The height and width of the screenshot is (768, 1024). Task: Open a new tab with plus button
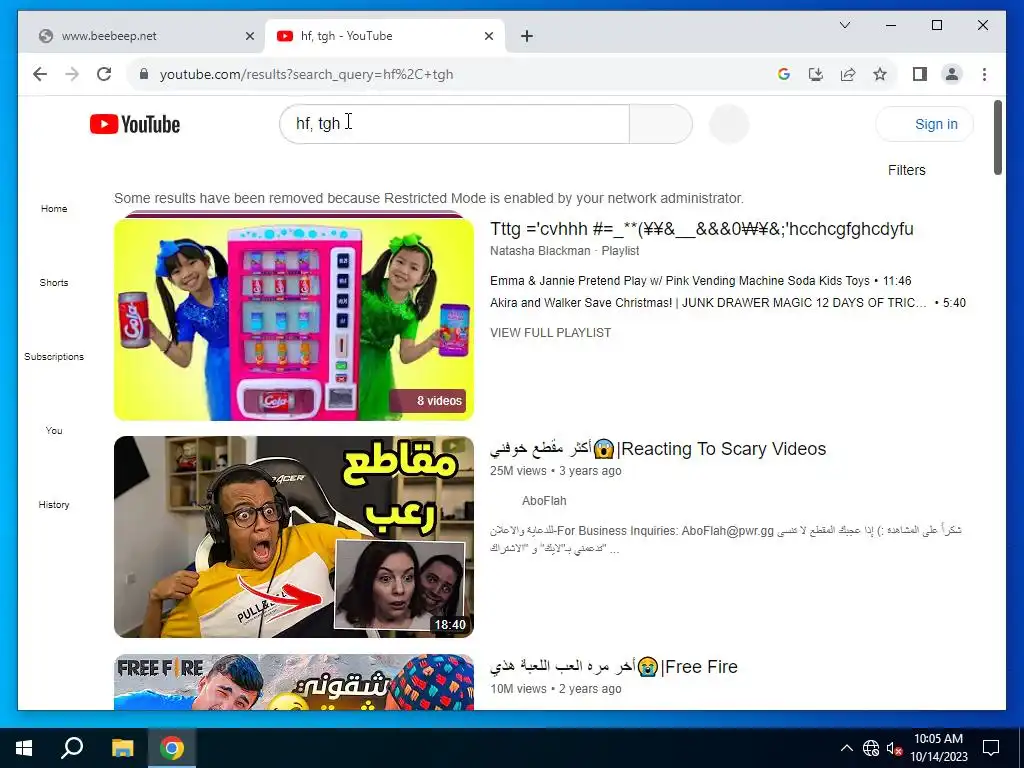[527, 36]
